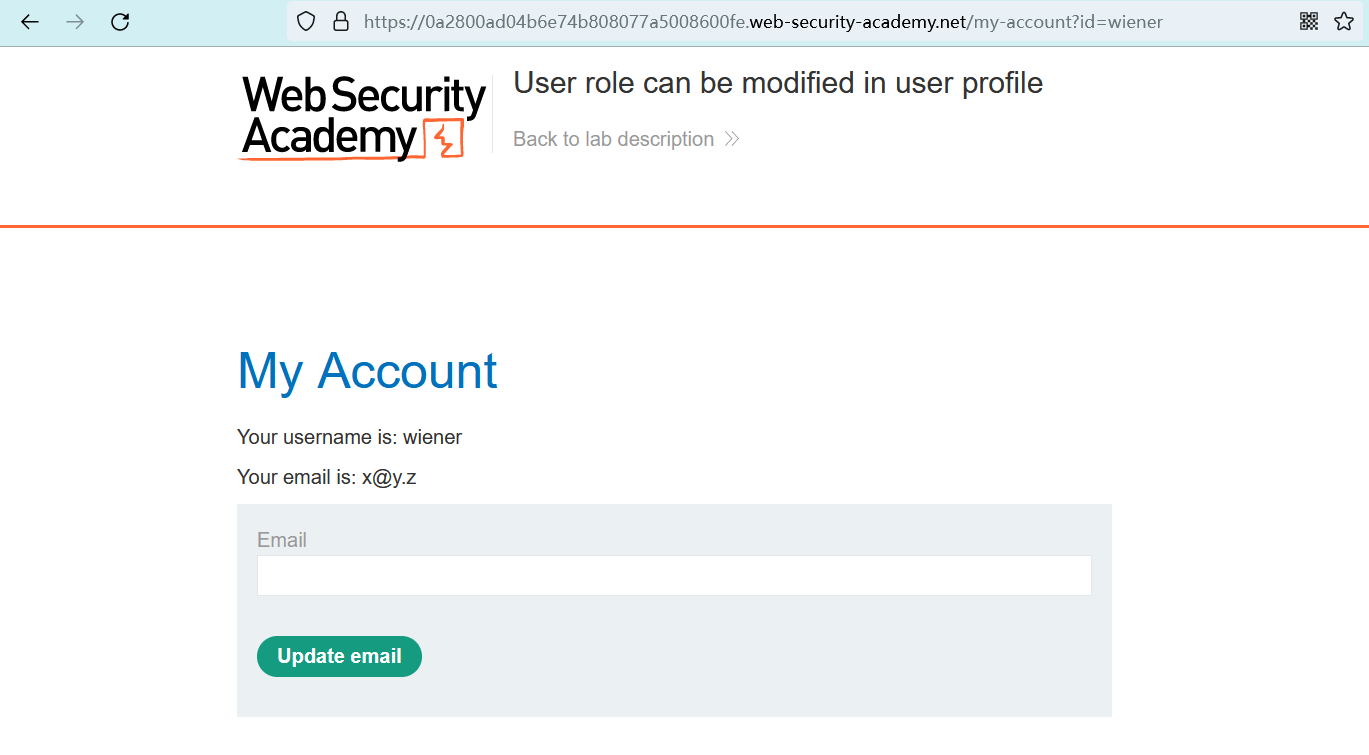The height and width of the screenshot is (755, 1369).
Task: Click the Email field label
Action: tap(281, 540)
